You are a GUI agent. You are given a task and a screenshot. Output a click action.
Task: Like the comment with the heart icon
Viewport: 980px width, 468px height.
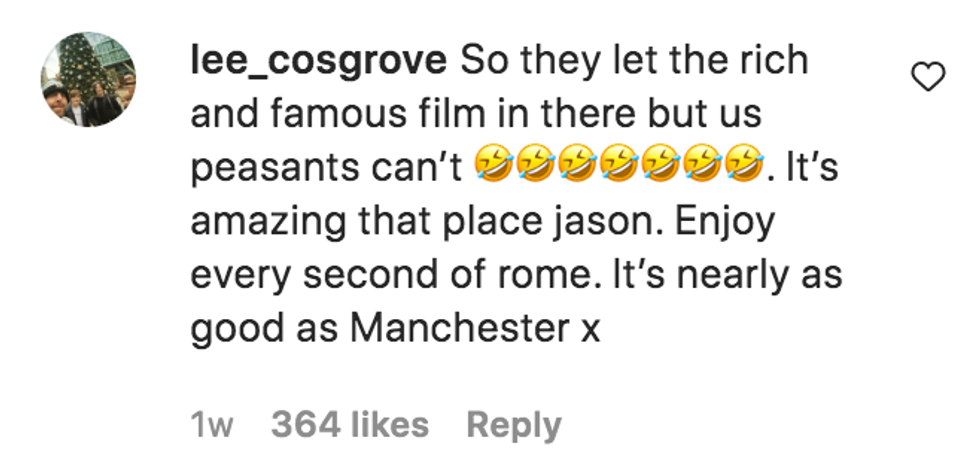click(928, 78)
